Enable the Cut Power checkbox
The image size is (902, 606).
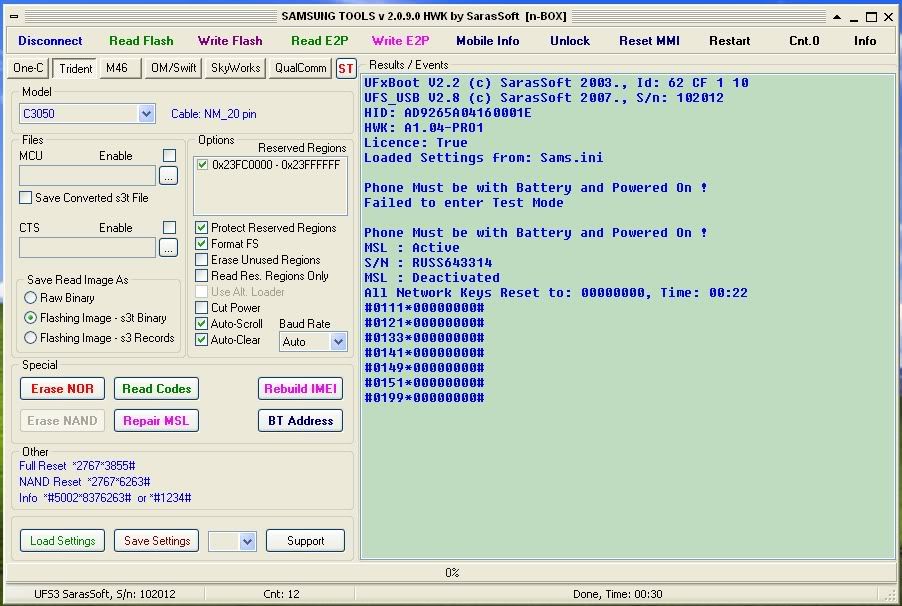point(201,308)
